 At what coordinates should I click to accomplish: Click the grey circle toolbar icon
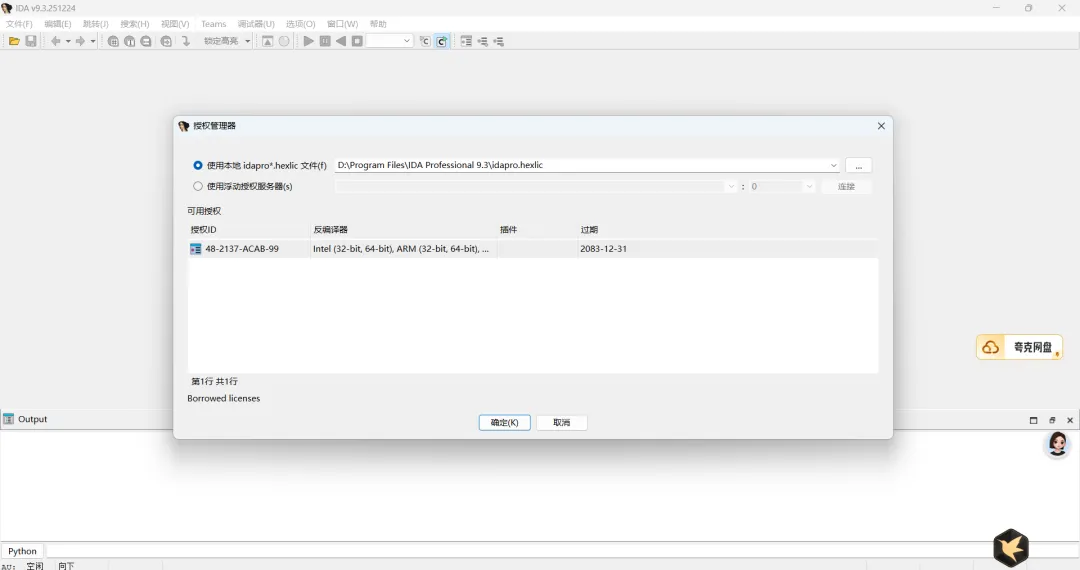click(284, 41)
